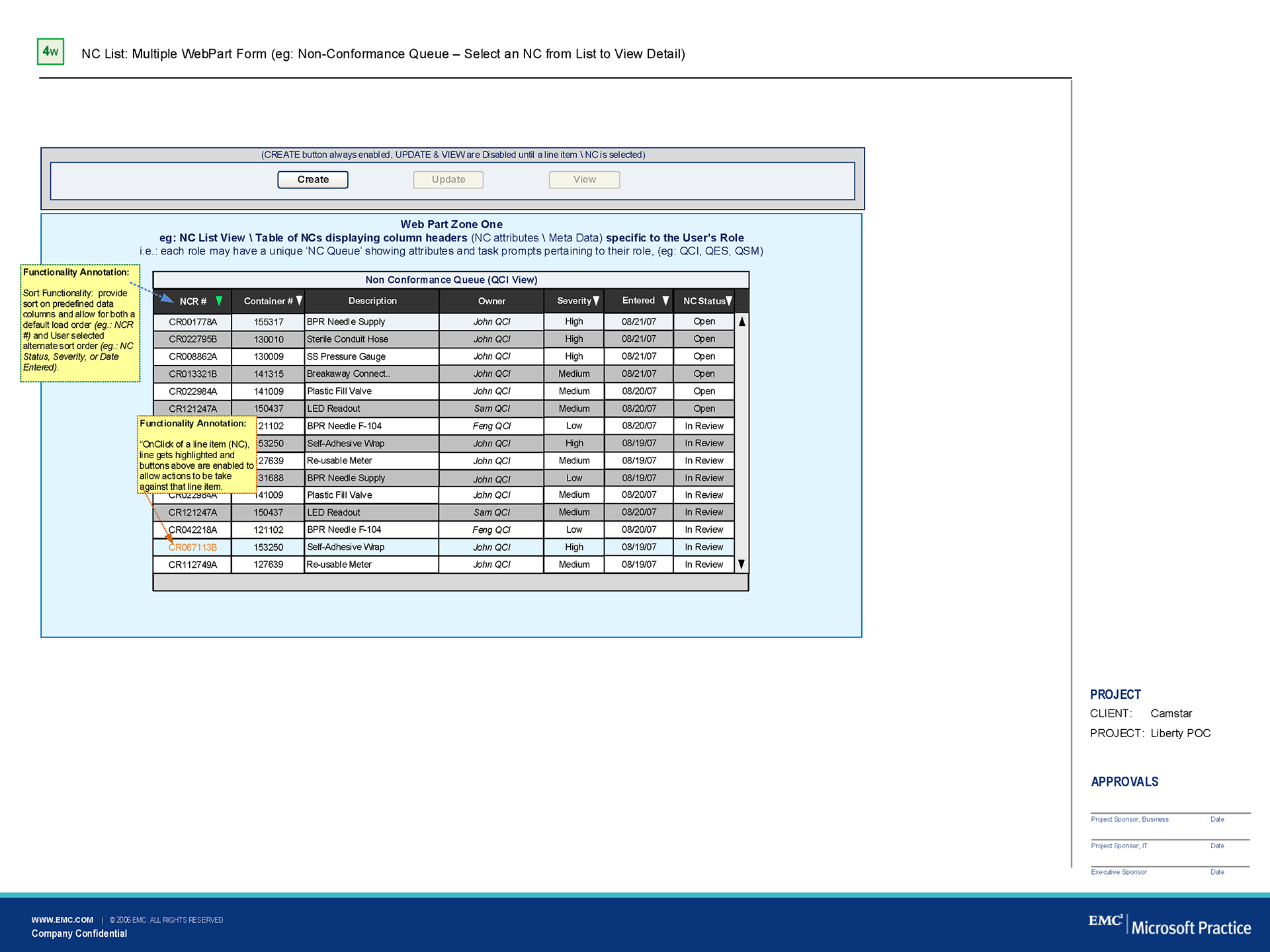Click the NC Status sort arrow
This screenshot has height=952, width=1270.
point(729,301)
